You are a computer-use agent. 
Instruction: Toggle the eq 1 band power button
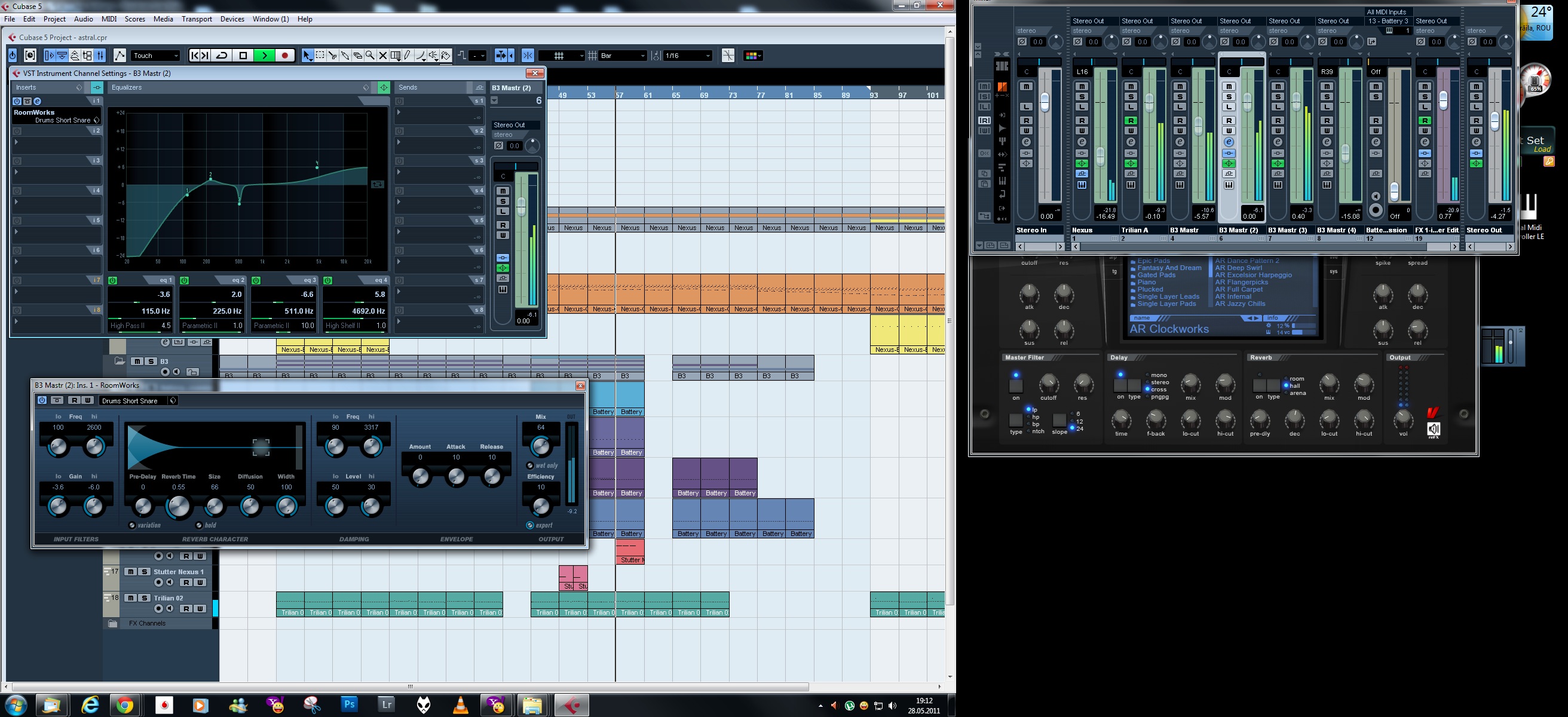click(112, 281)
